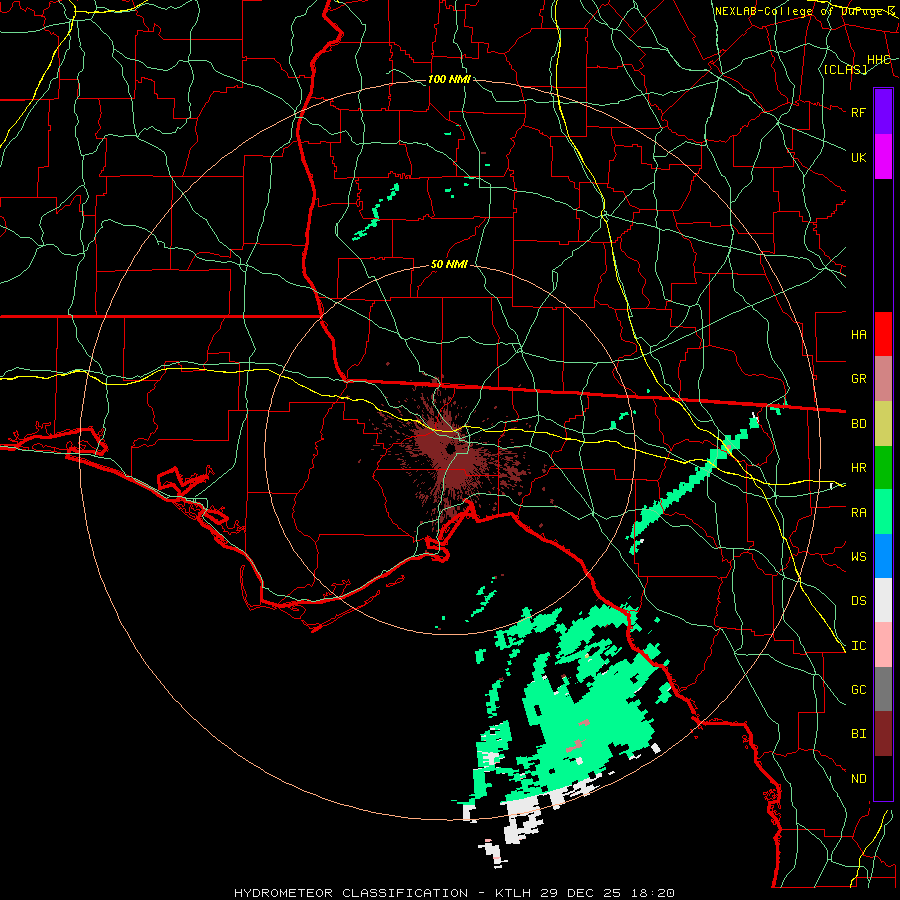The height and width of the screenshot is (900, 900).
Task: Click the 100 NMI range ring label
Action: coord(449,79)
